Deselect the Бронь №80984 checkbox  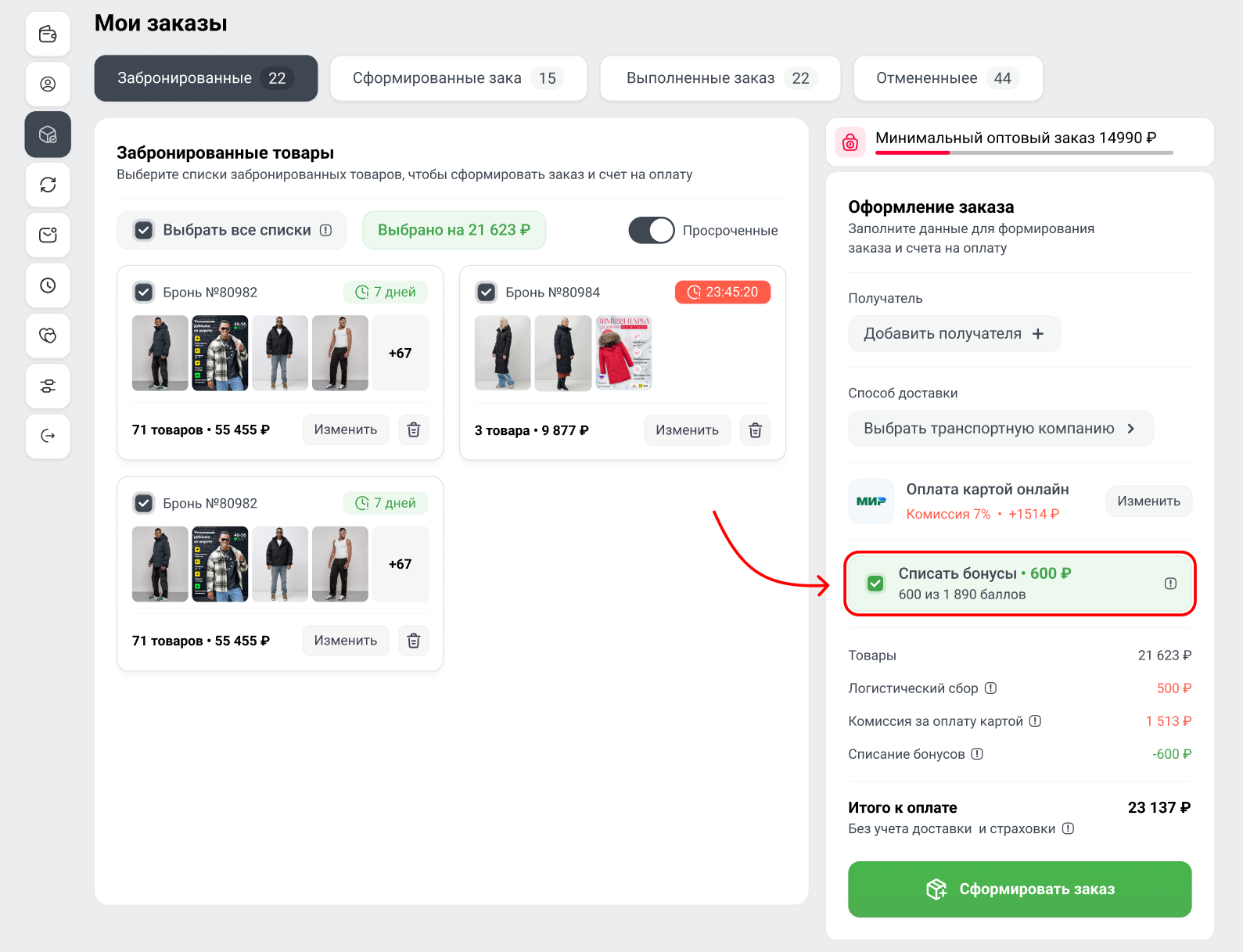[x=487, y=293]
